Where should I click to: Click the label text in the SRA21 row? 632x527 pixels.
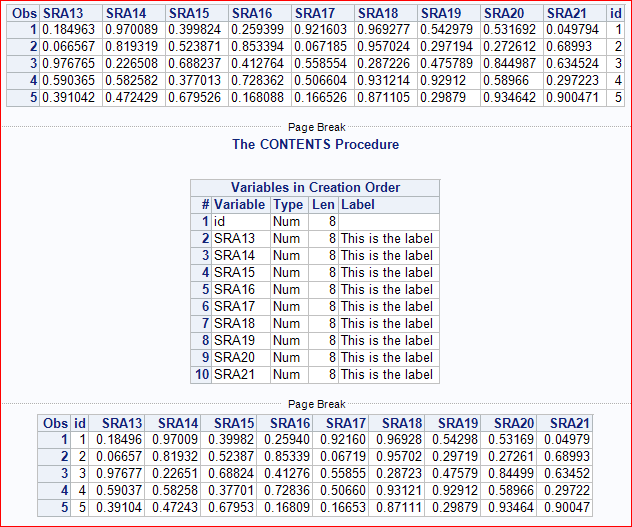click(387, 374)
